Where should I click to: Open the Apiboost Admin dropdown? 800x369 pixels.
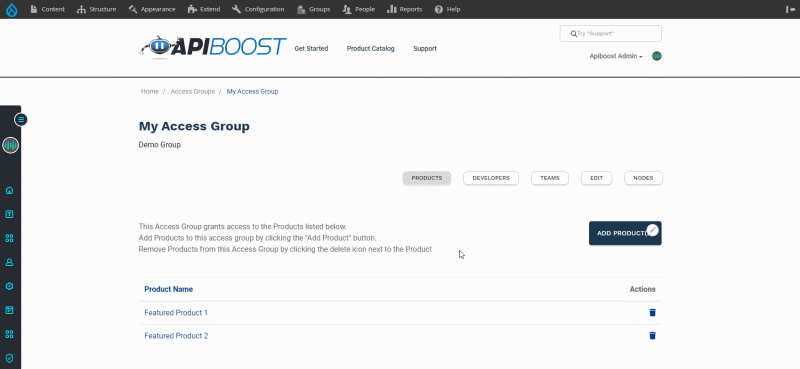(616, 56)
